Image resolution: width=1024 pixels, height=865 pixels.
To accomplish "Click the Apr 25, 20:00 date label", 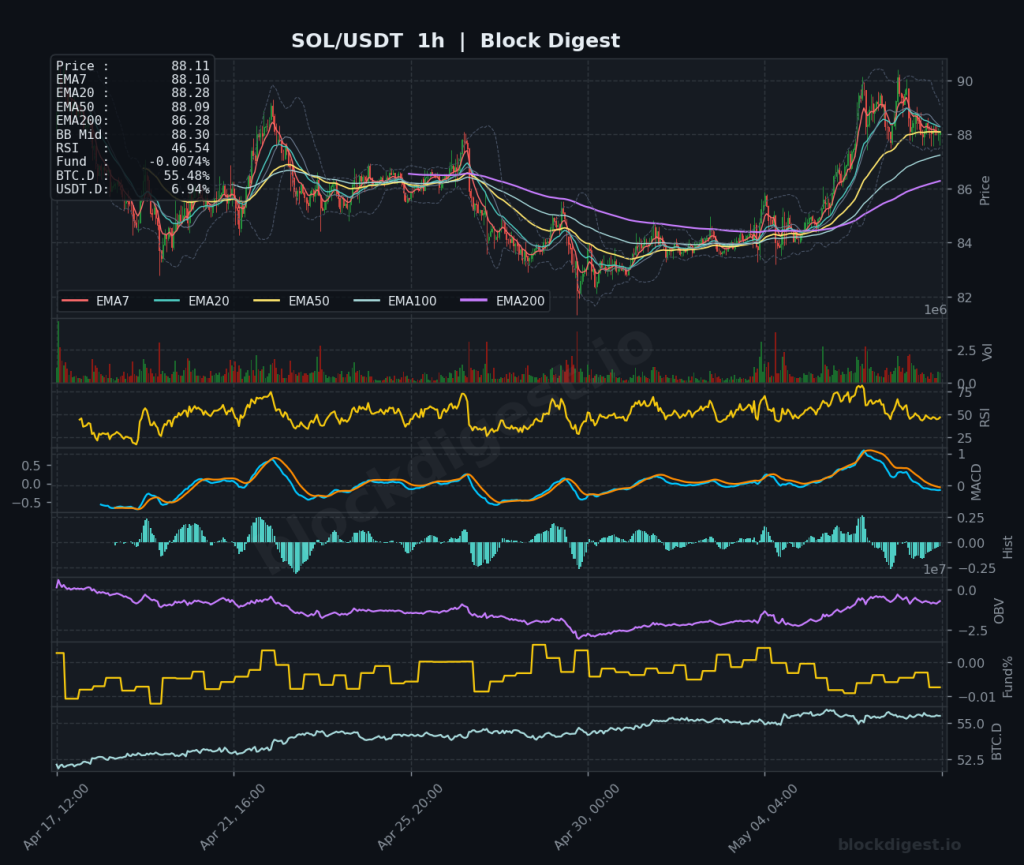I will click(x=410, y=817).
